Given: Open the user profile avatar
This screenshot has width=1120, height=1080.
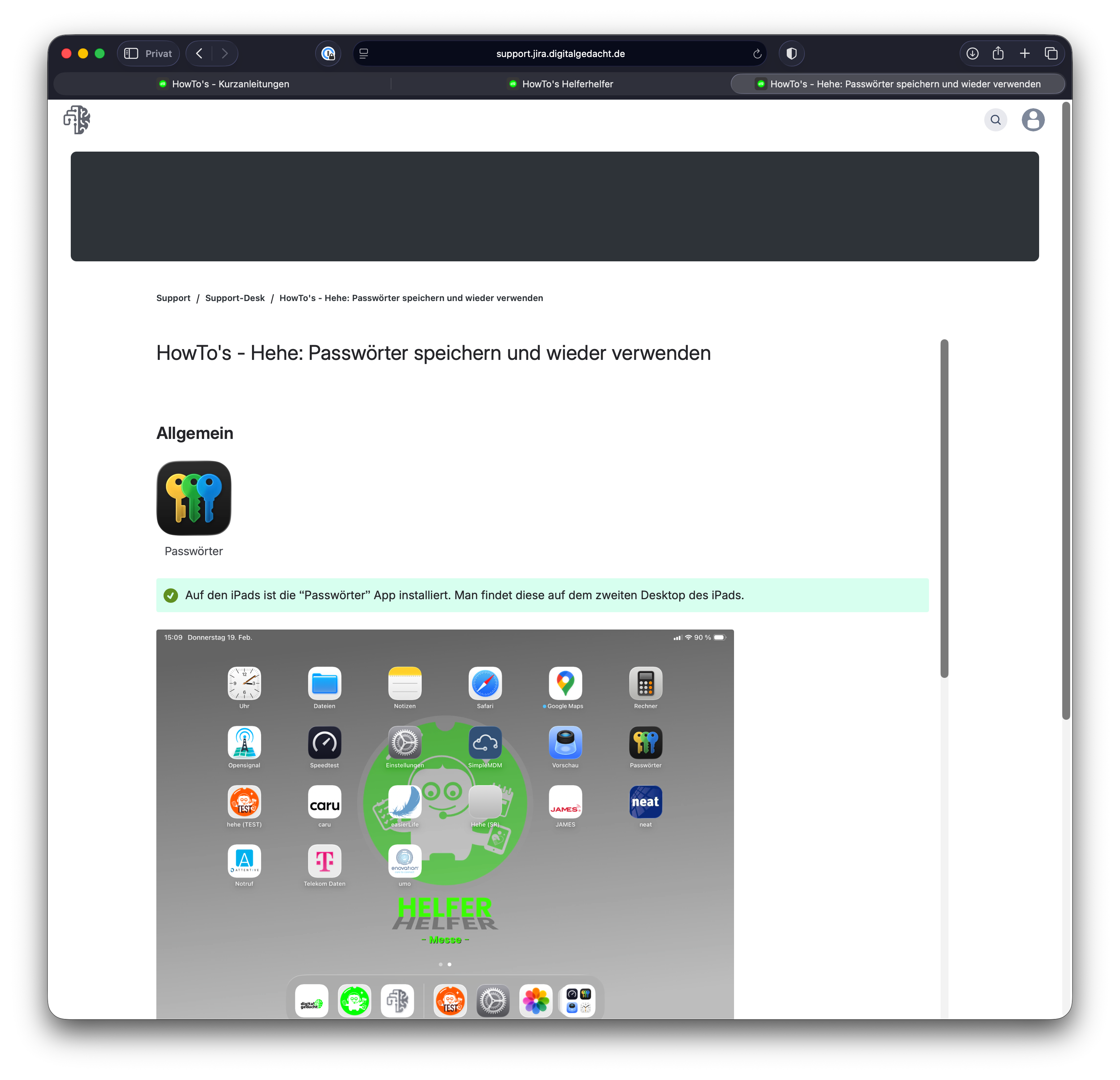Looking at the screenshot, I should click(x=1033, y=120).
